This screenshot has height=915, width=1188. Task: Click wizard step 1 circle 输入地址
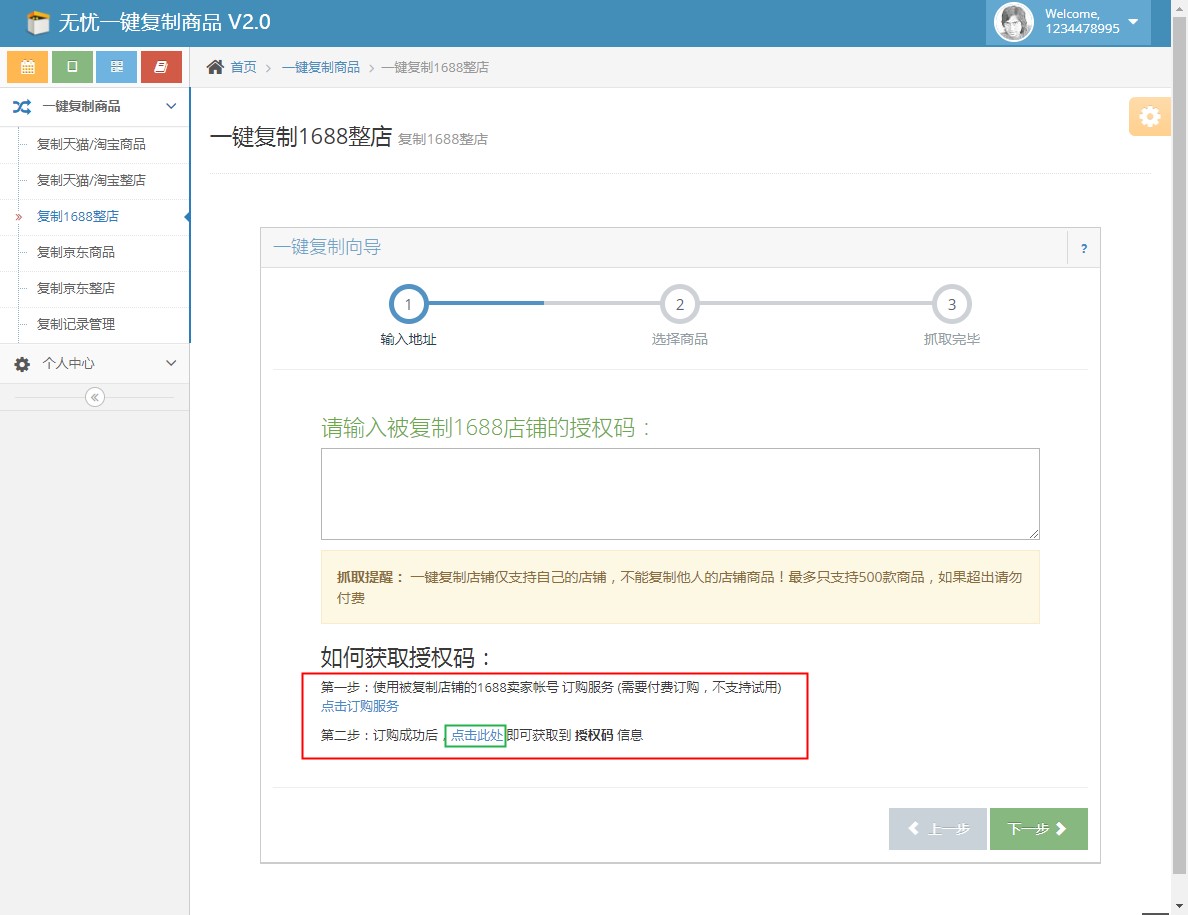(x=408, y=304)
